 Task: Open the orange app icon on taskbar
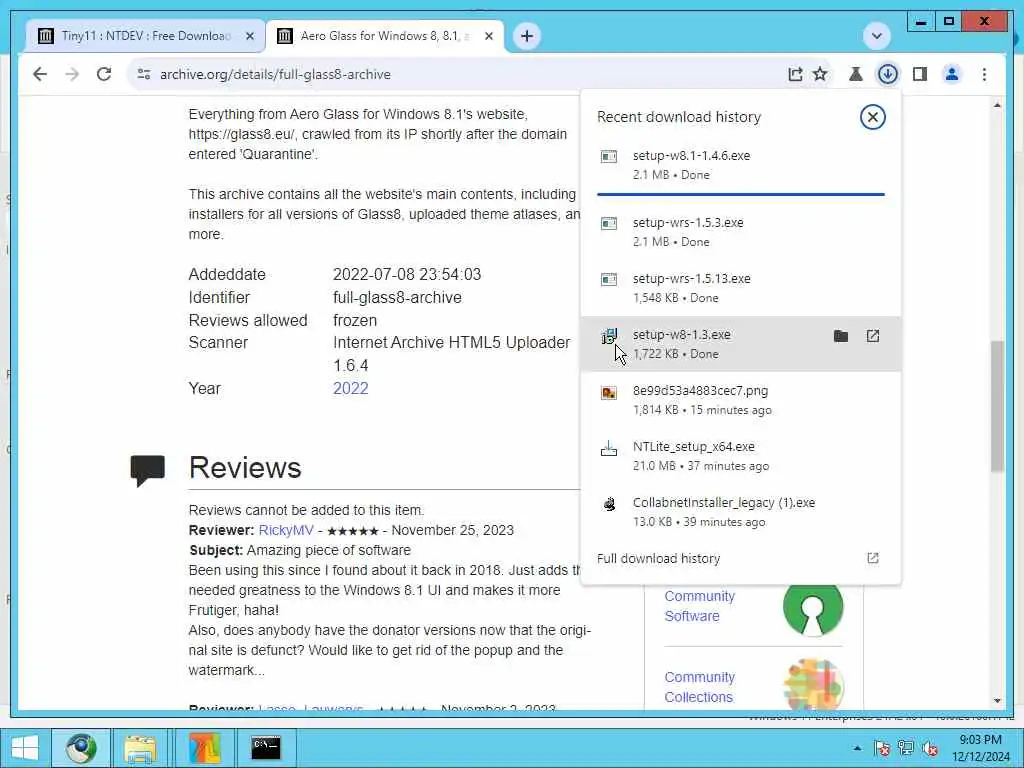coord(204,748)
